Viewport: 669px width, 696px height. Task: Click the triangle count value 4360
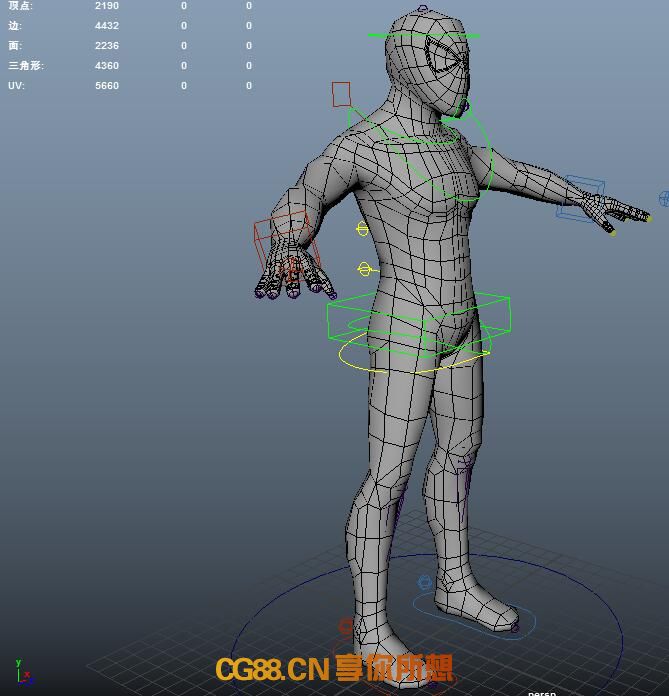point(107,66)
